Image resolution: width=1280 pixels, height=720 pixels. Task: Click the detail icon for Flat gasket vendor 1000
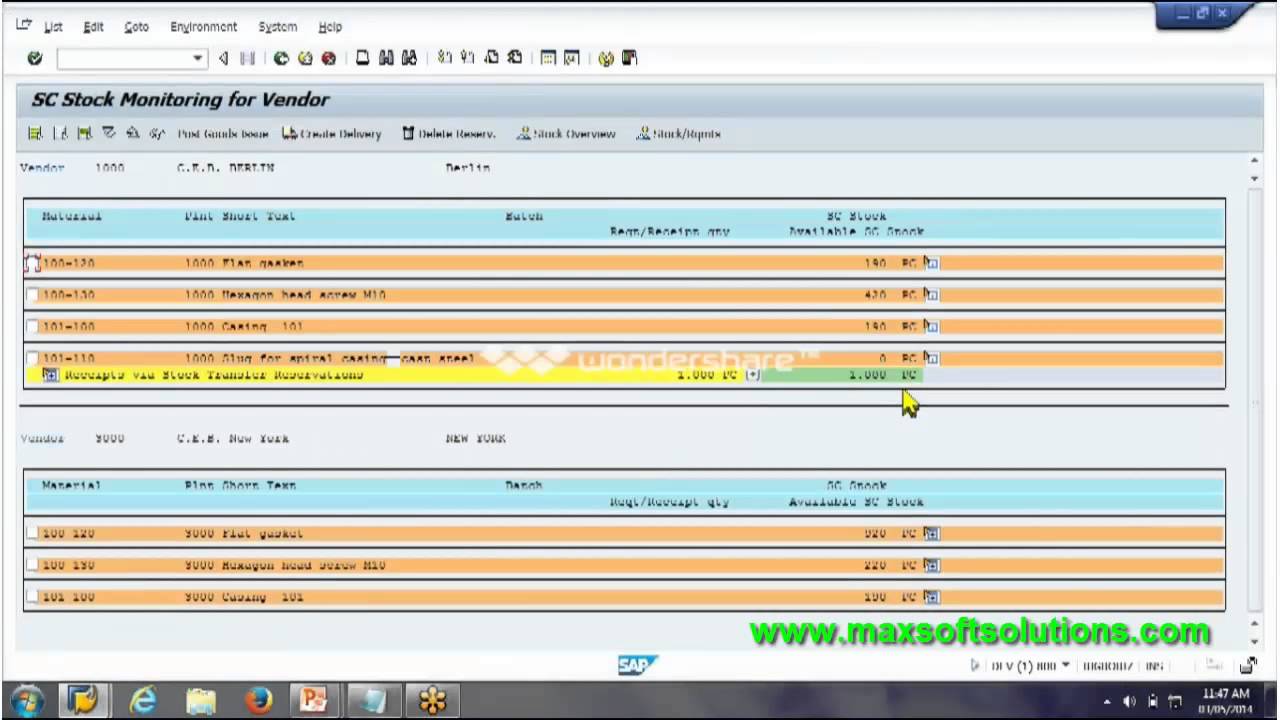tap(931, 263)
